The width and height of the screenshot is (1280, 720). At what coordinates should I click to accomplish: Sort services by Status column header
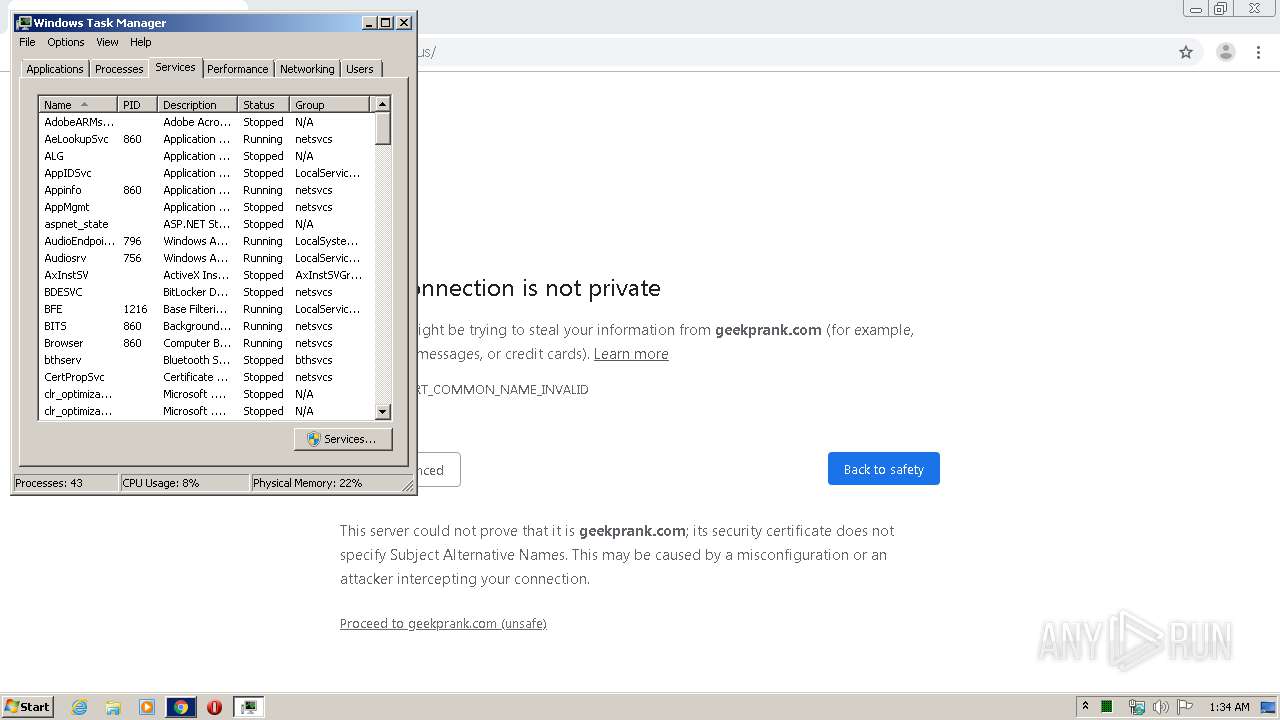[264, 105]
